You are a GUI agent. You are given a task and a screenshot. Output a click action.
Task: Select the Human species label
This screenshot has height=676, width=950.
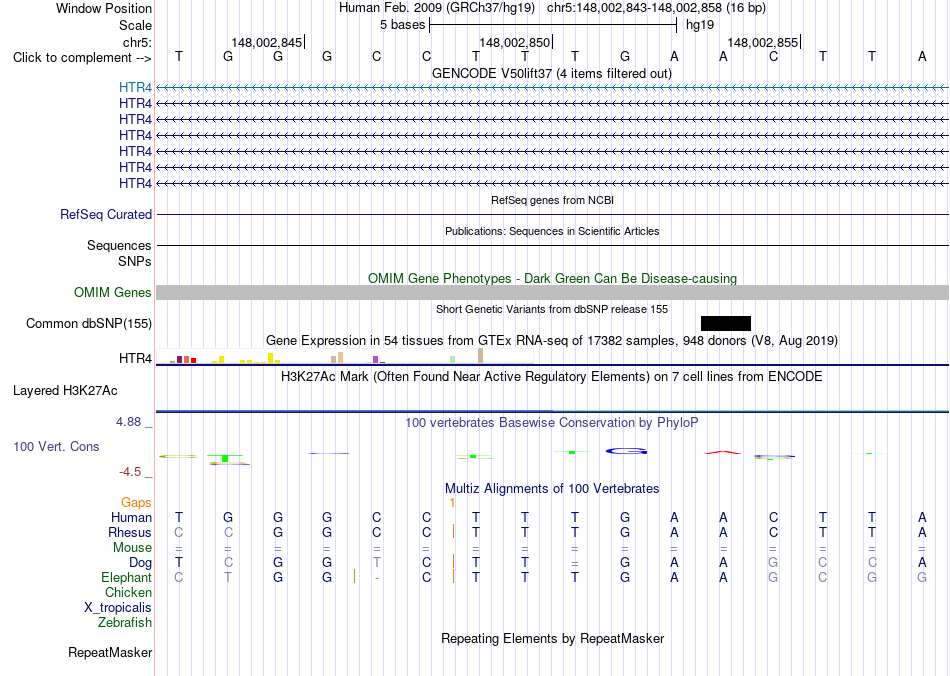[131, 517]
